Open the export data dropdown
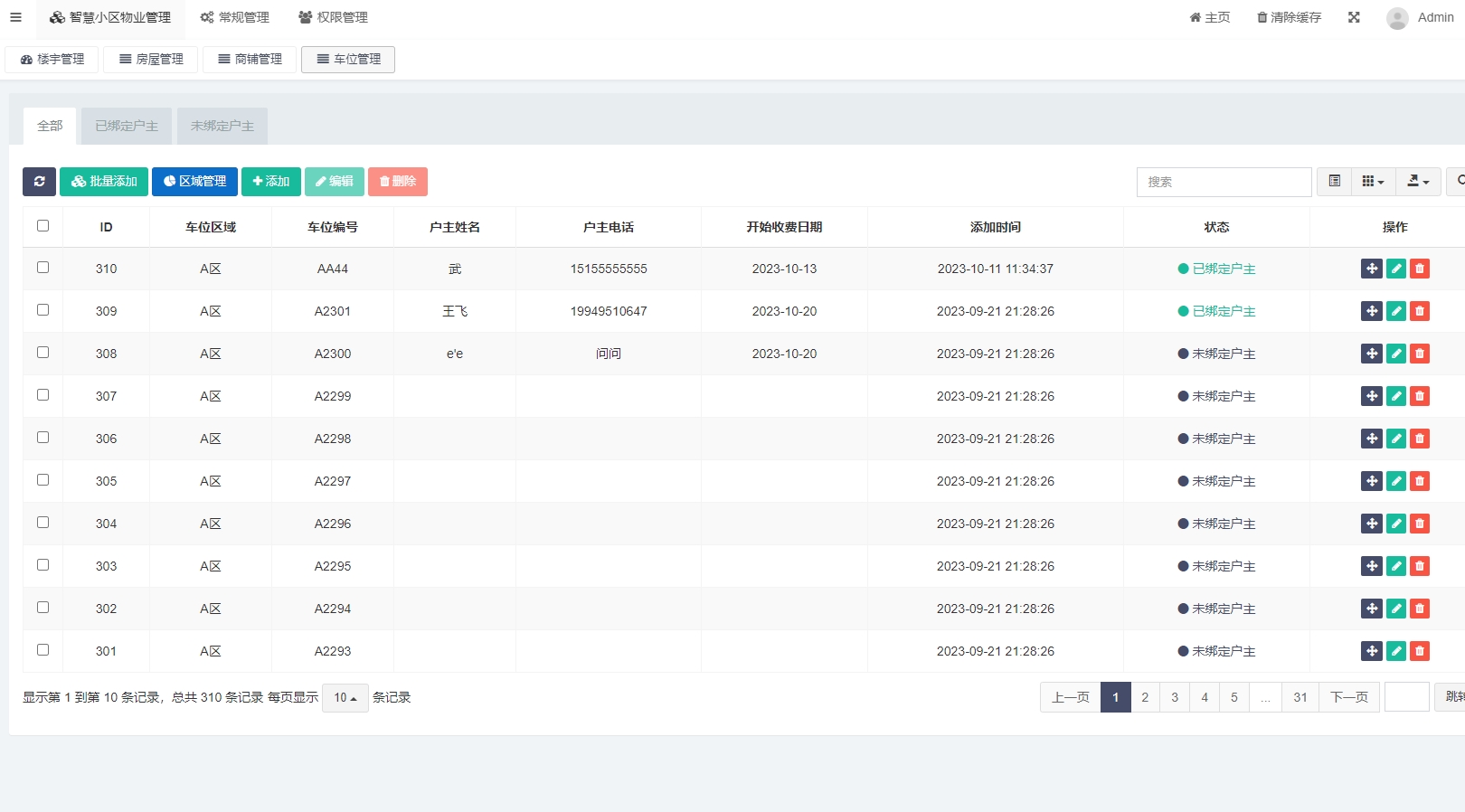The image size is (1465, 812). [x=1418, y=182]
